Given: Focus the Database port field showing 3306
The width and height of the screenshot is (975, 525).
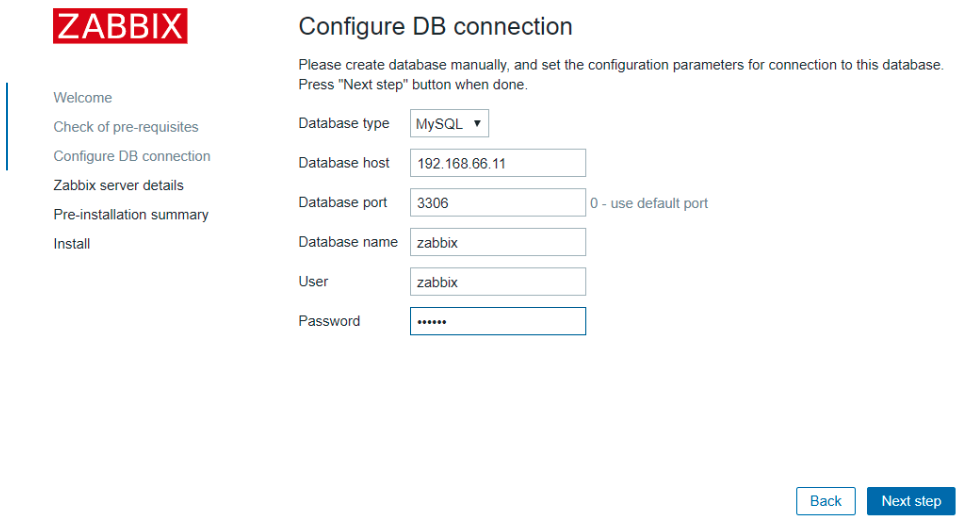Looking at the screenshot, I should [x=497, y=203].
